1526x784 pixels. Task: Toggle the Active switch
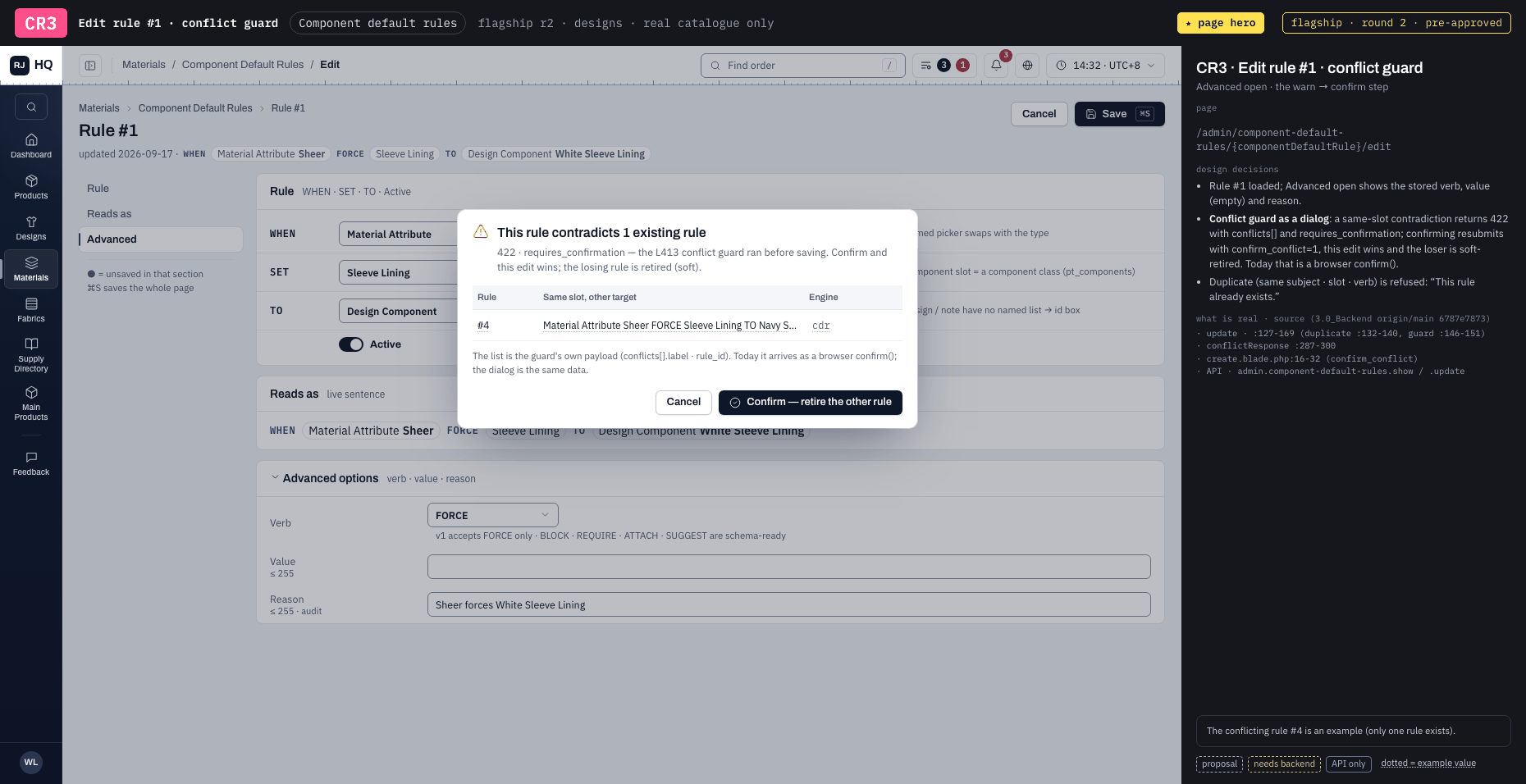[x=351, y=344]
